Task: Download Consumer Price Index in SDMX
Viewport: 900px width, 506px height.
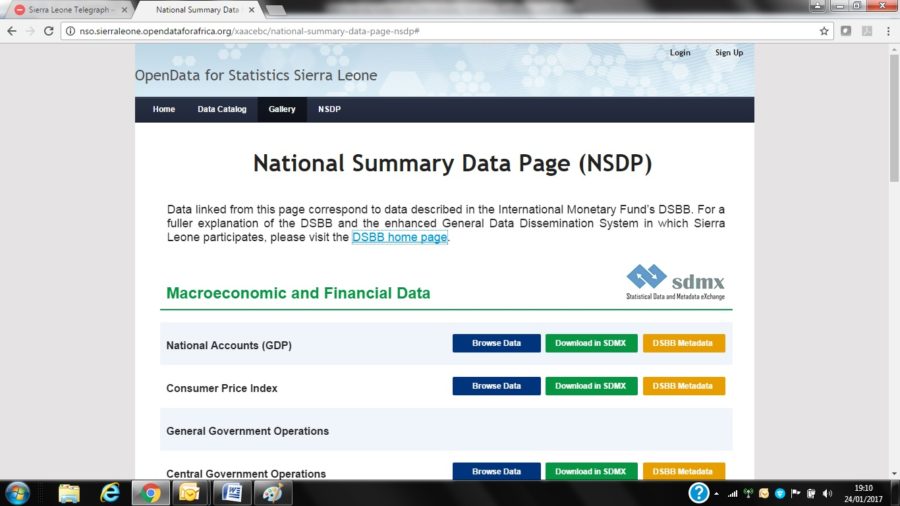Action: click(590, 386)
